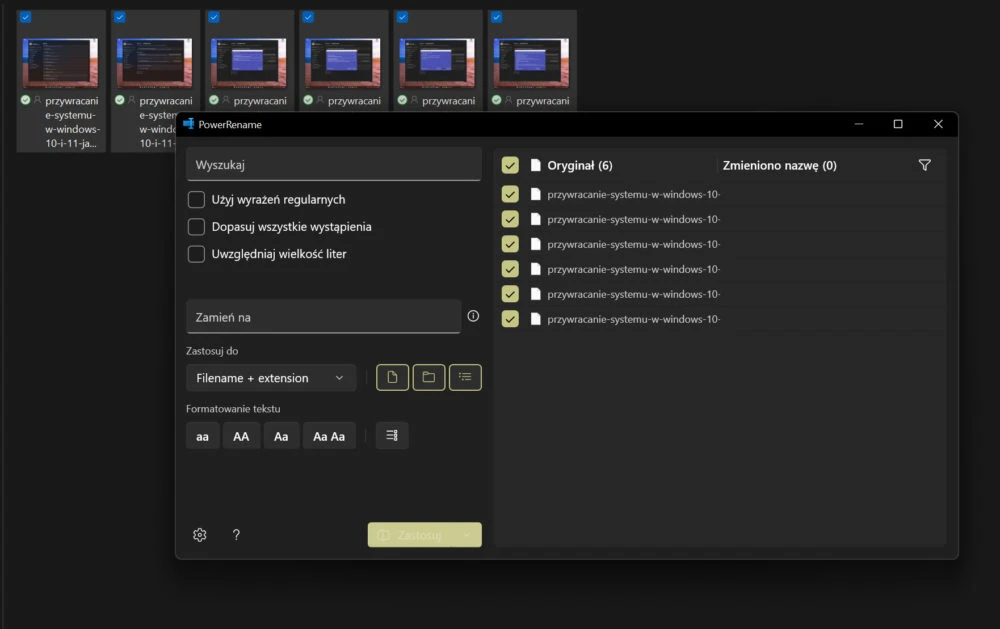Expand the arrow next to Zastosuj button
The width and height of the screenshot is (1000, 629).
click(467, 535)
